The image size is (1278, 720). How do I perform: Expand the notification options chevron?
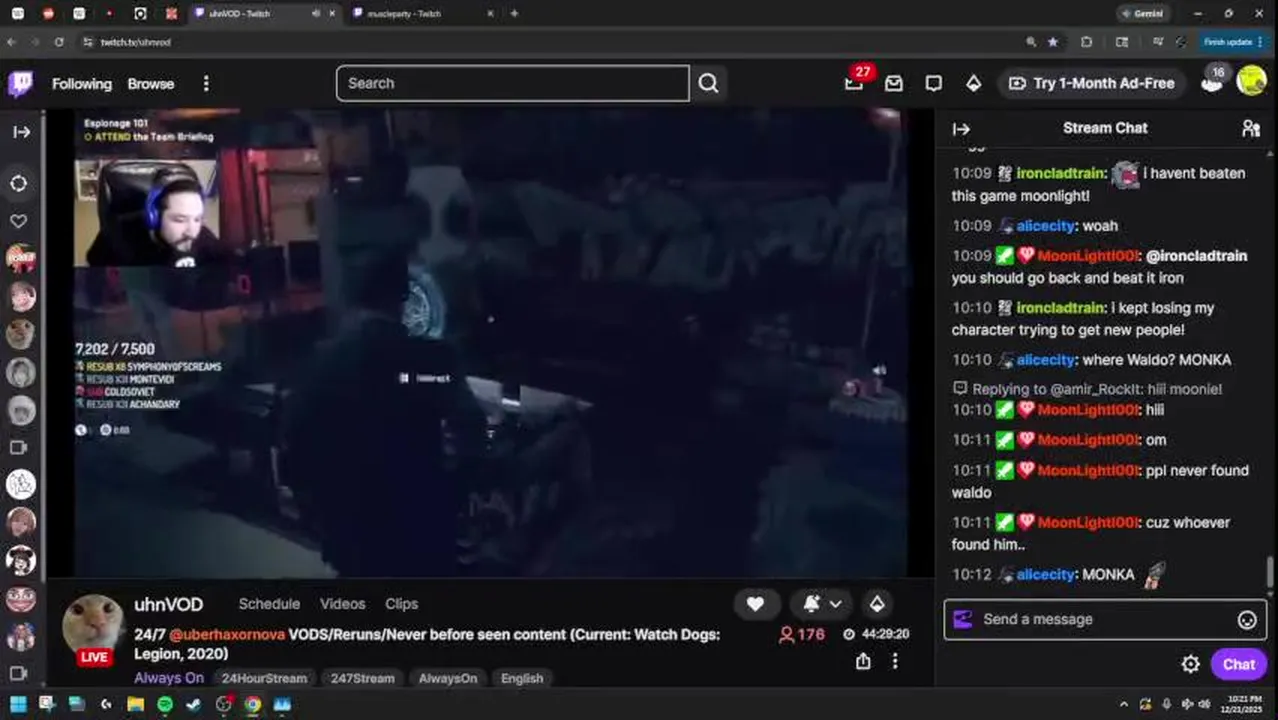836,603
